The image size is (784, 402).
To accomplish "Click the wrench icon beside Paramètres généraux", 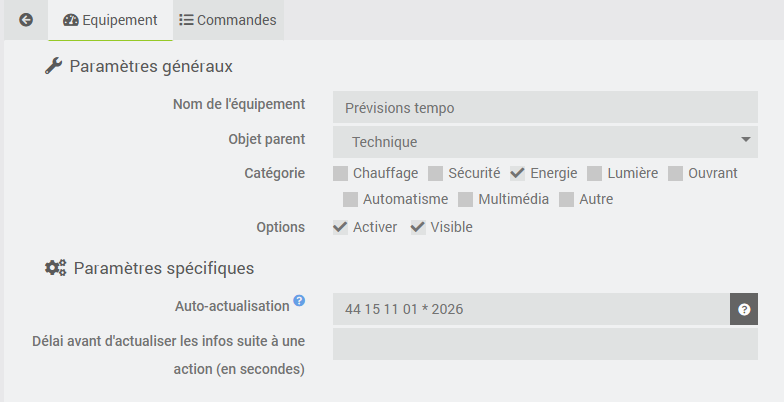I will [x=54, y=66].
